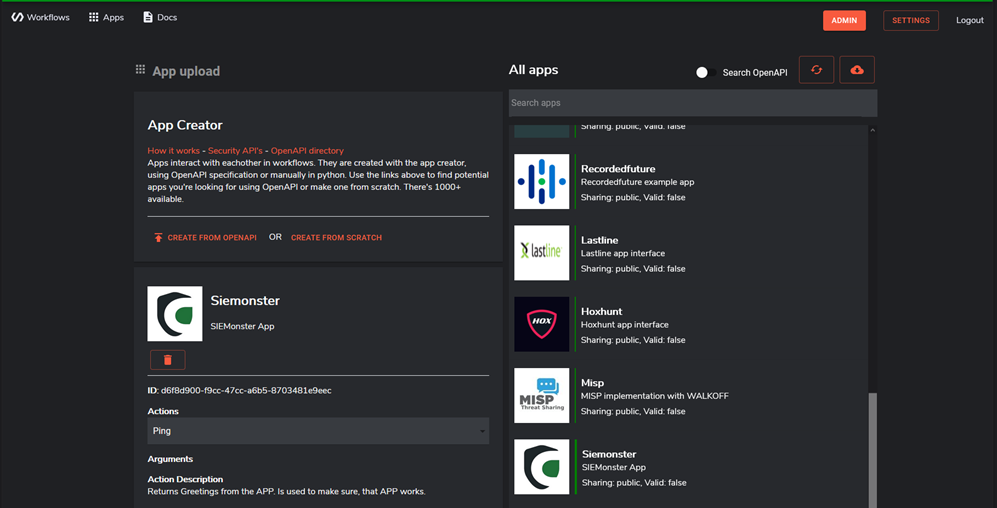Click the Recordedfuture app title
Image resolution: width=997 pixels, height=508 pixels.
pyautogui.click(x=618, y=169)
